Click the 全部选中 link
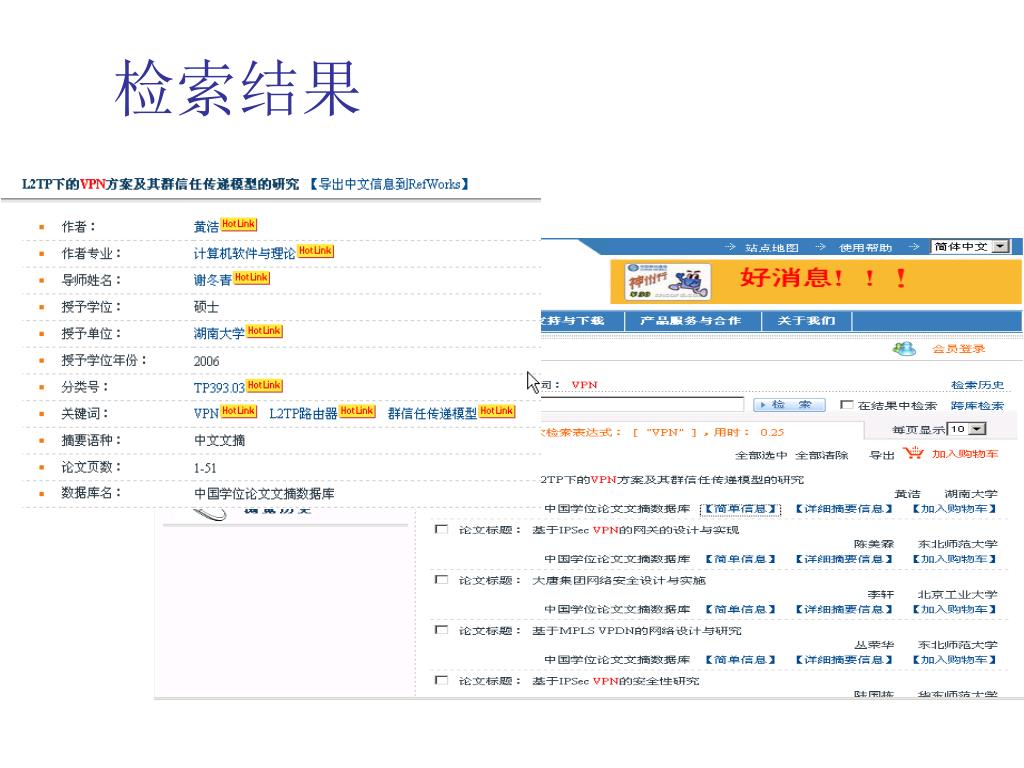This screenshot has height=768, width=1024. (x=761, y=455)
